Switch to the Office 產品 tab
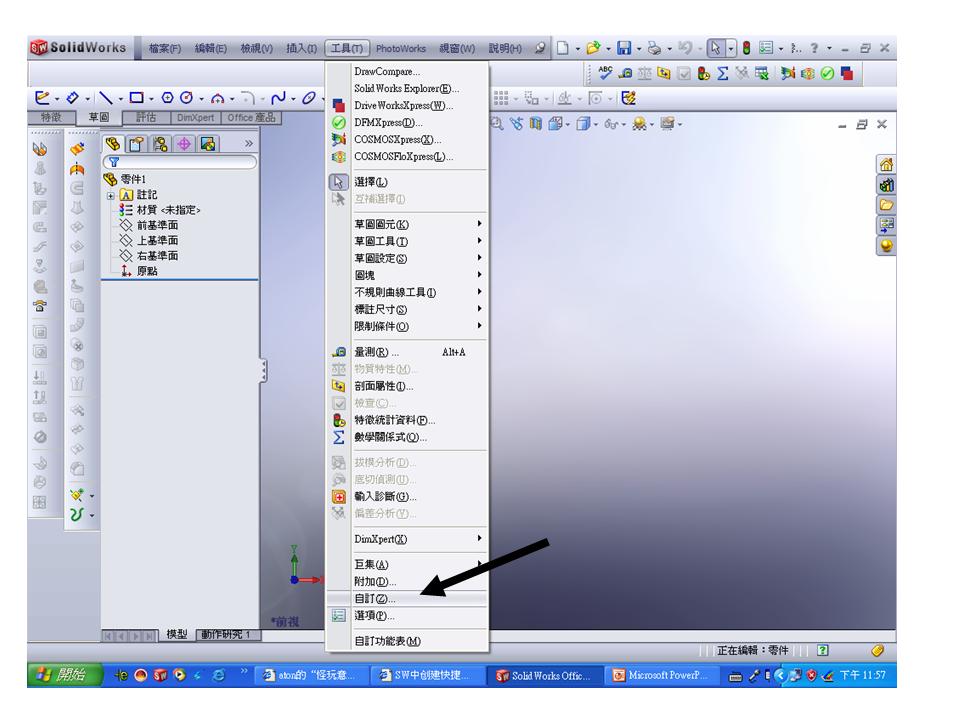This screenshot has width=960, height=720. click(251, 117)
